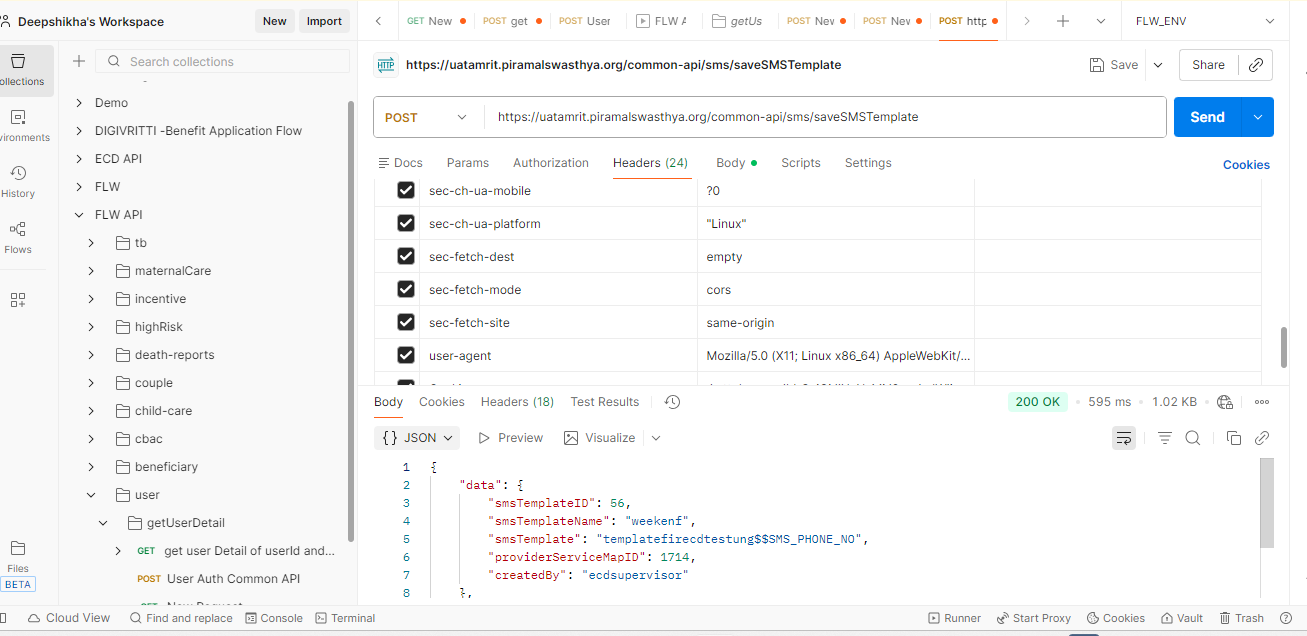
Task: Click the response history clock icon
Action: [x=672, y=402]
